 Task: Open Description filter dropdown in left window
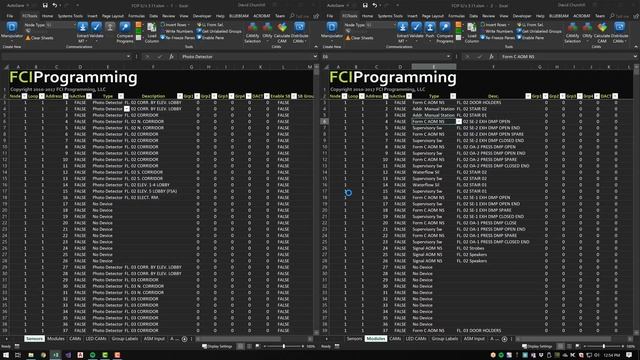[180, 96]
